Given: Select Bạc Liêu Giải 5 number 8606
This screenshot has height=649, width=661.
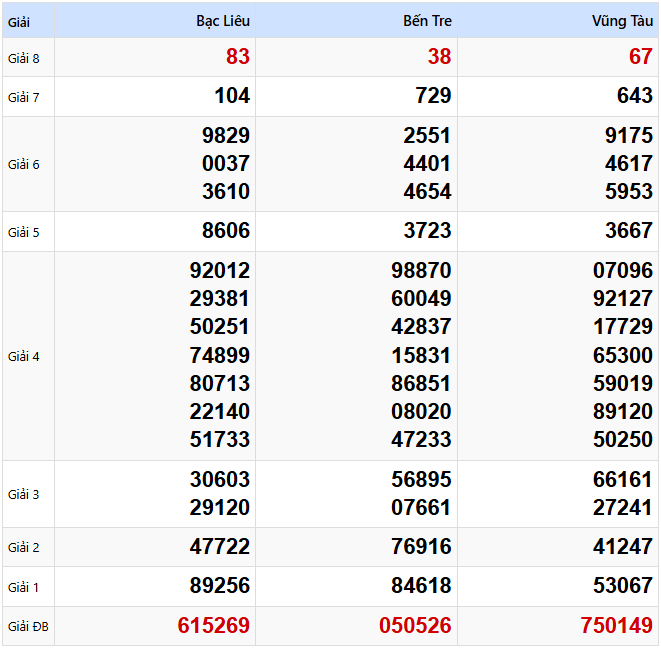Looking at the screenshot, I should pos(226,231).
